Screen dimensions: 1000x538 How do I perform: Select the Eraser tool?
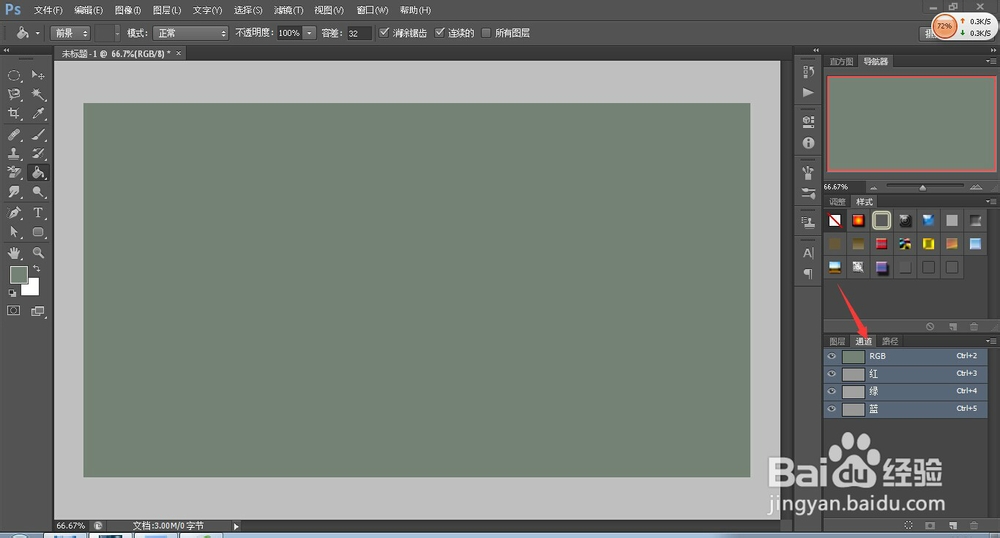[x=14, y=173]
